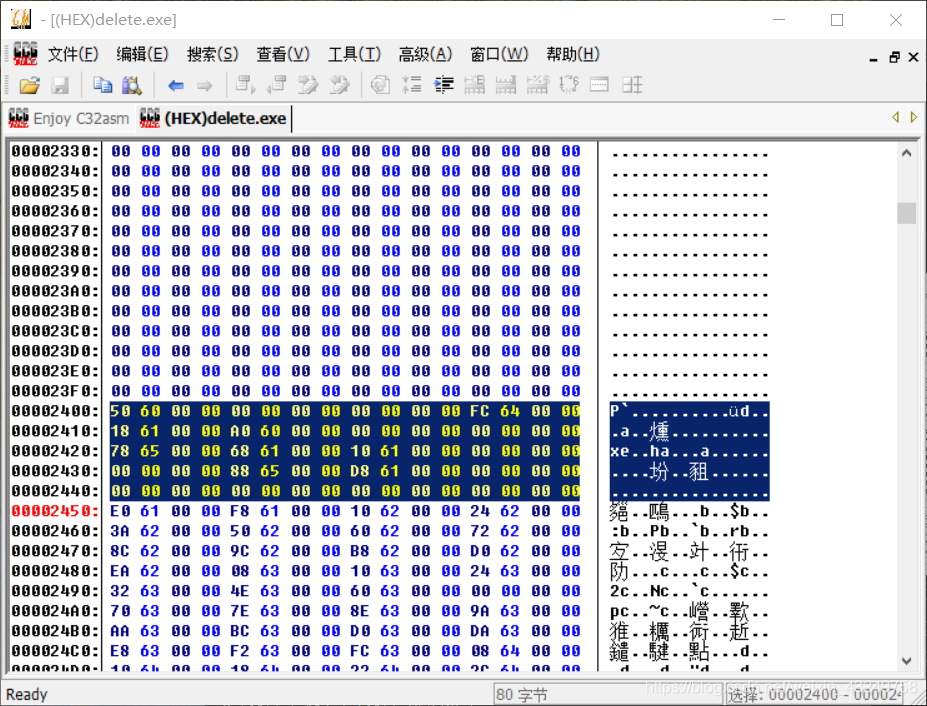Open the 搜索(S) menu

212,54
